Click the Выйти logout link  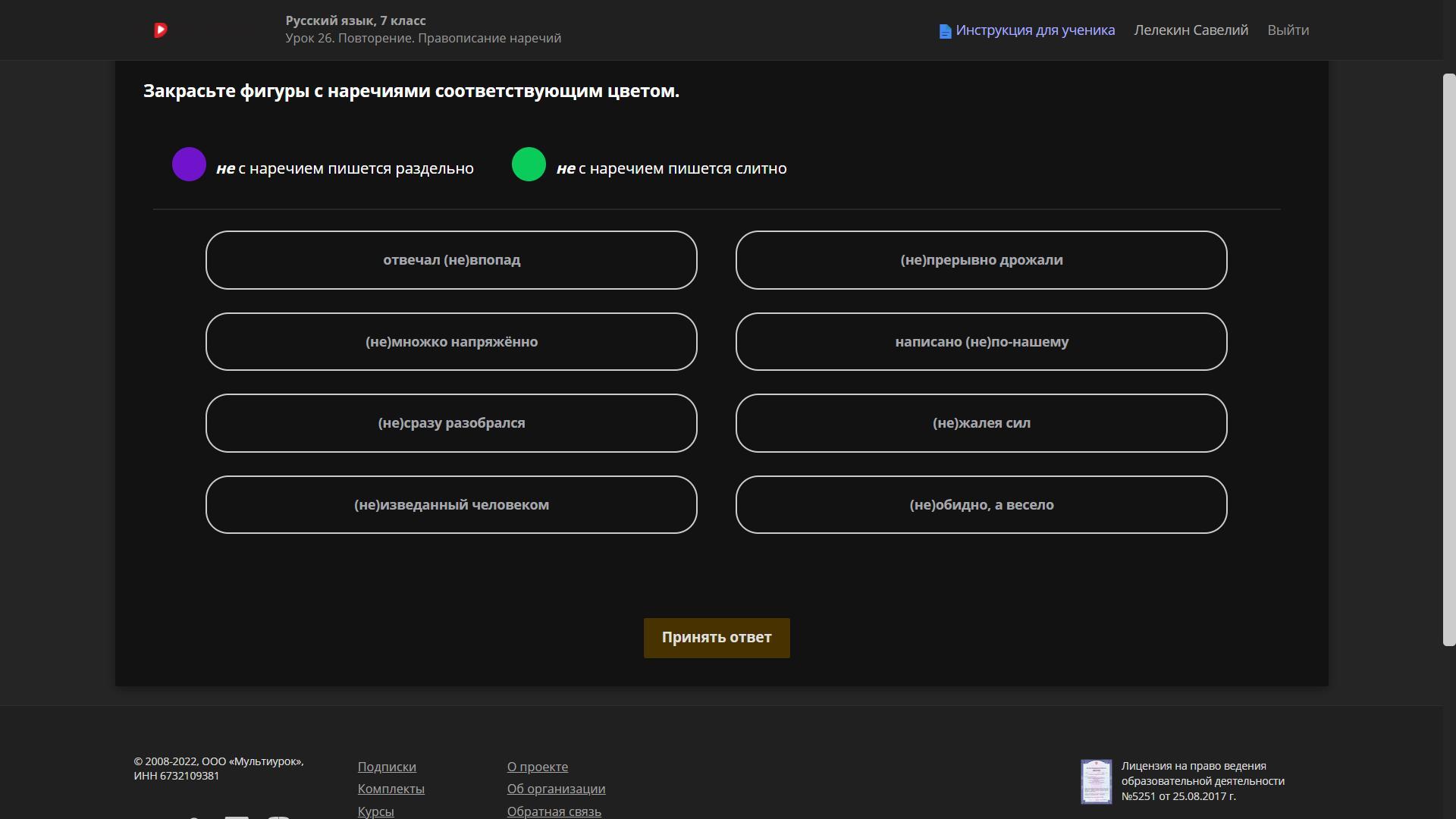point(1288,30)
